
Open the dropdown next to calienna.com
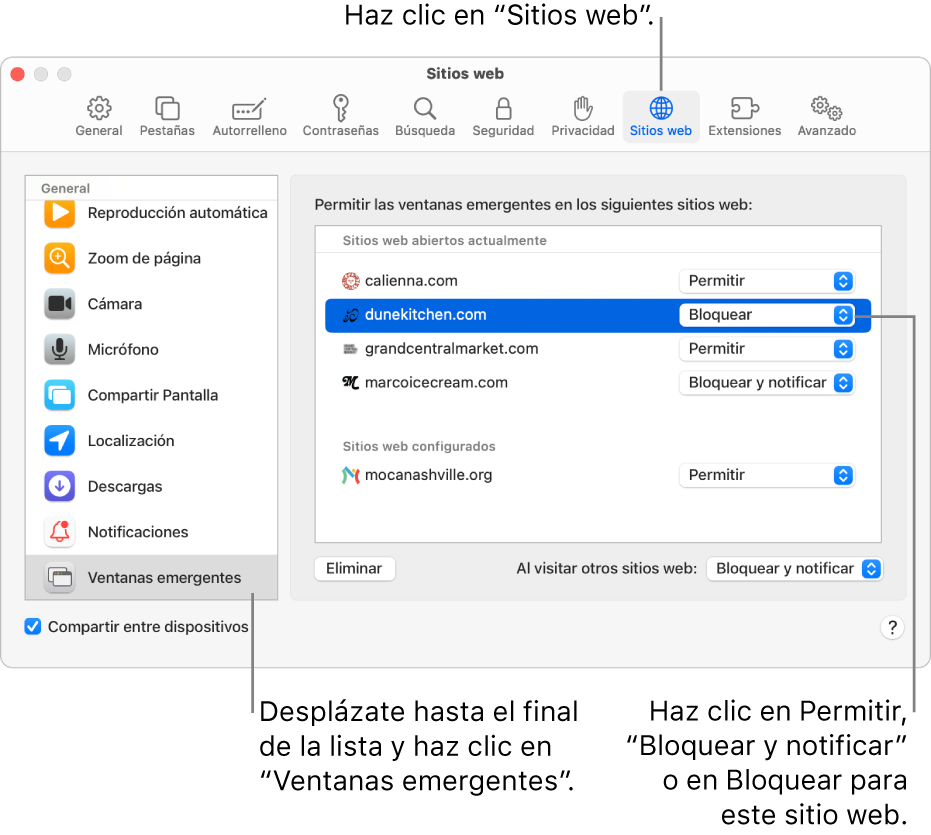point(766,281)
